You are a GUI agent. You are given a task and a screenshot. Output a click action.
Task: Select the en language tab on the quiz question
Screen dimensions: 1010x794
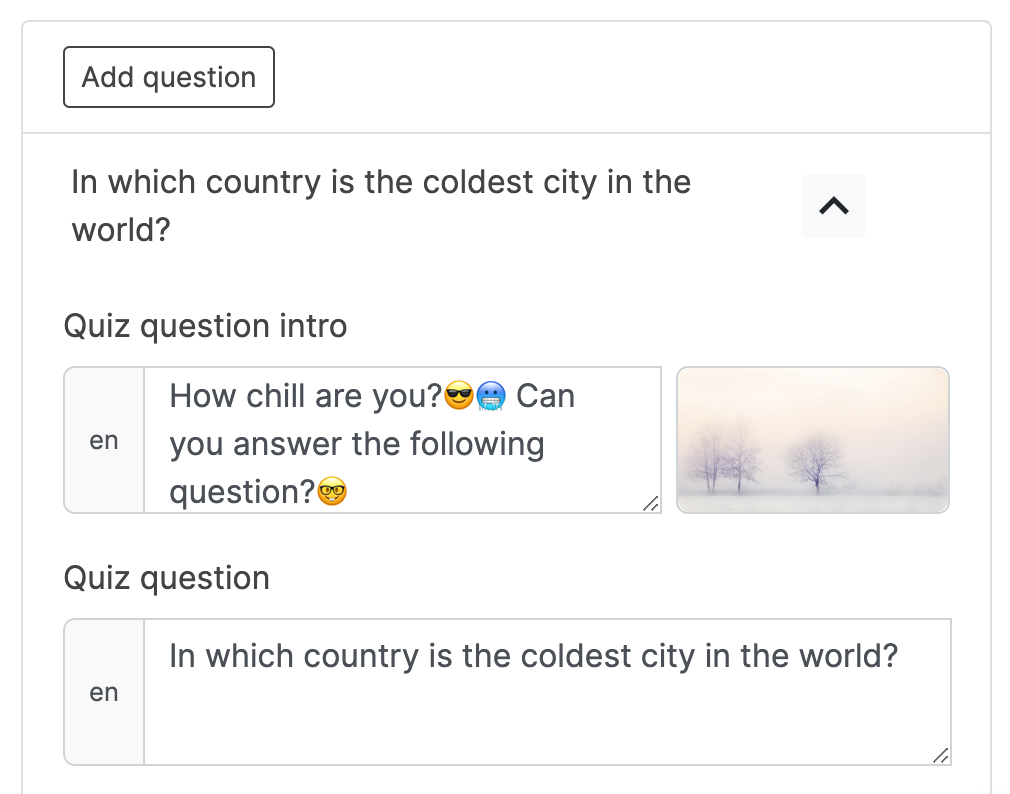click(103, 691)
